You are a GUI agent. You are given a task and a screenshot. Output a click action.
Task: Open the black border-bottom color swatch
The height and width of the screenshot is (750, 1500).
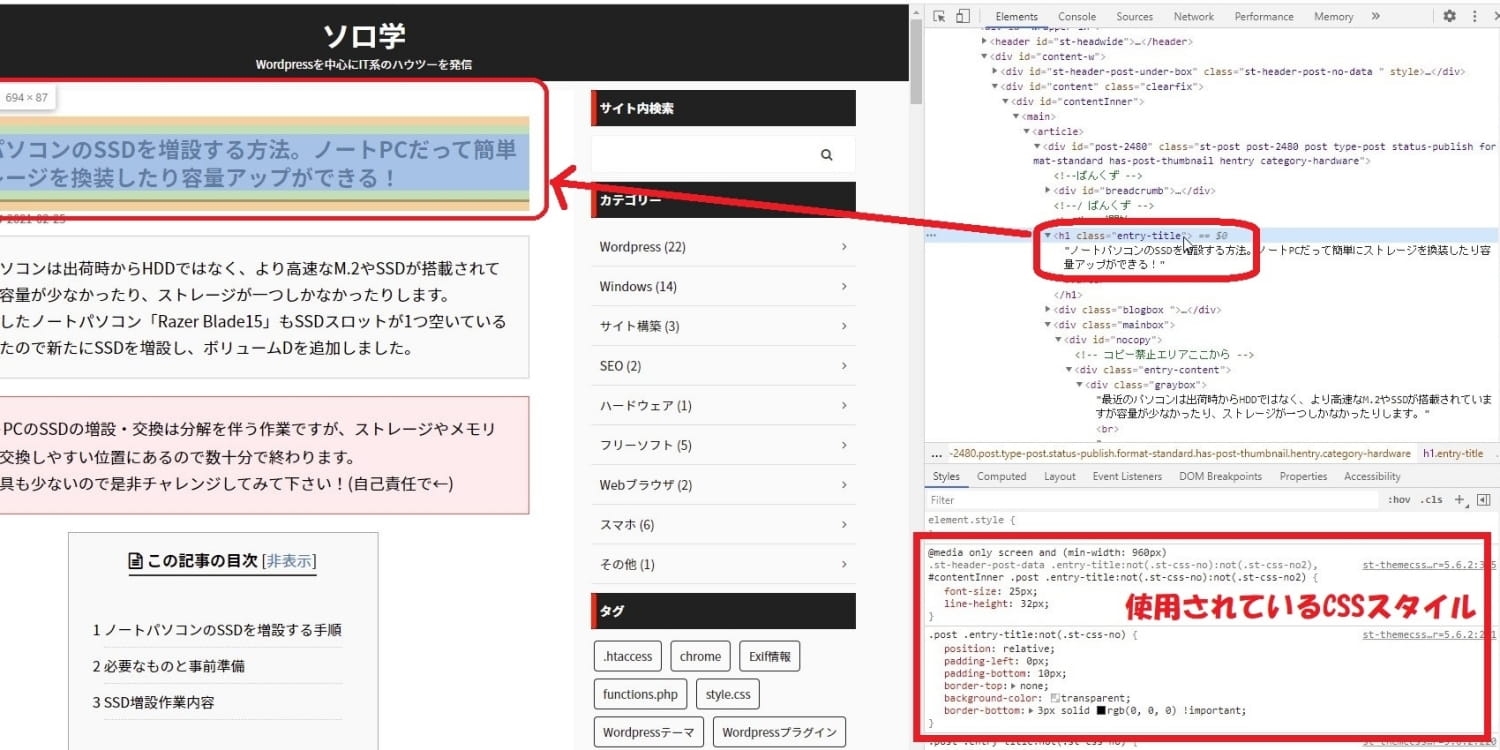[x=1101, y=711]
